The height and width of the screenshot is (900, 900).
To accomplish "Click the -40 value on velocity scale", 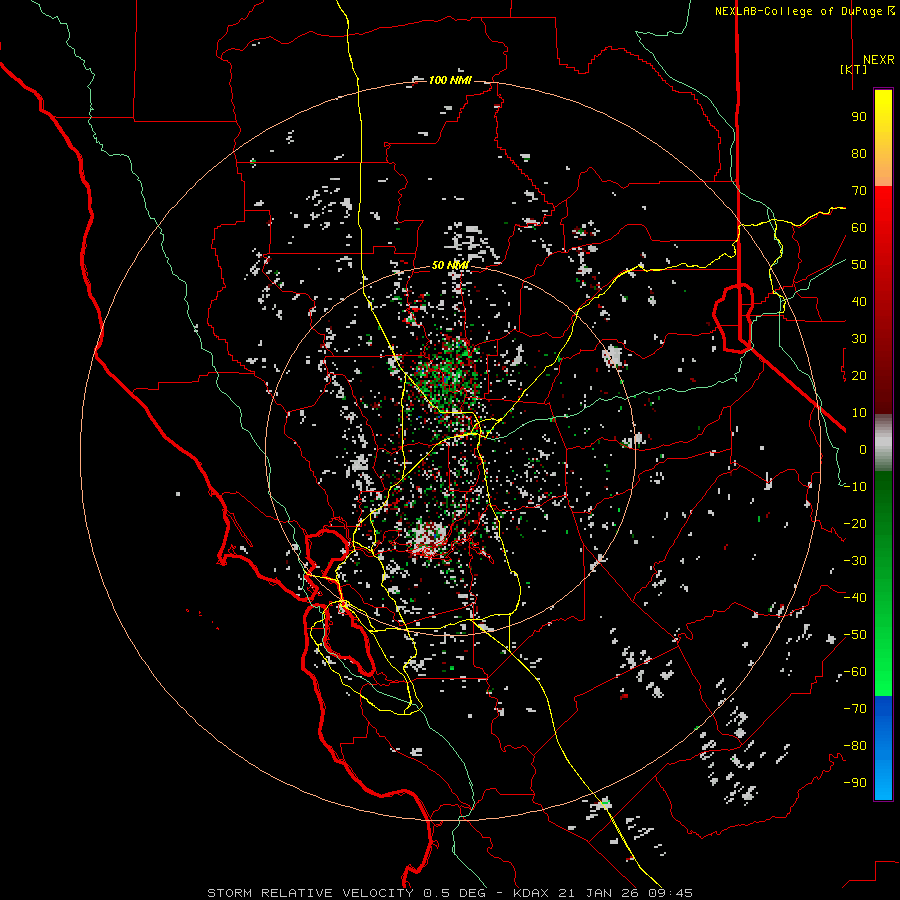I will click(x=855, y=598).
